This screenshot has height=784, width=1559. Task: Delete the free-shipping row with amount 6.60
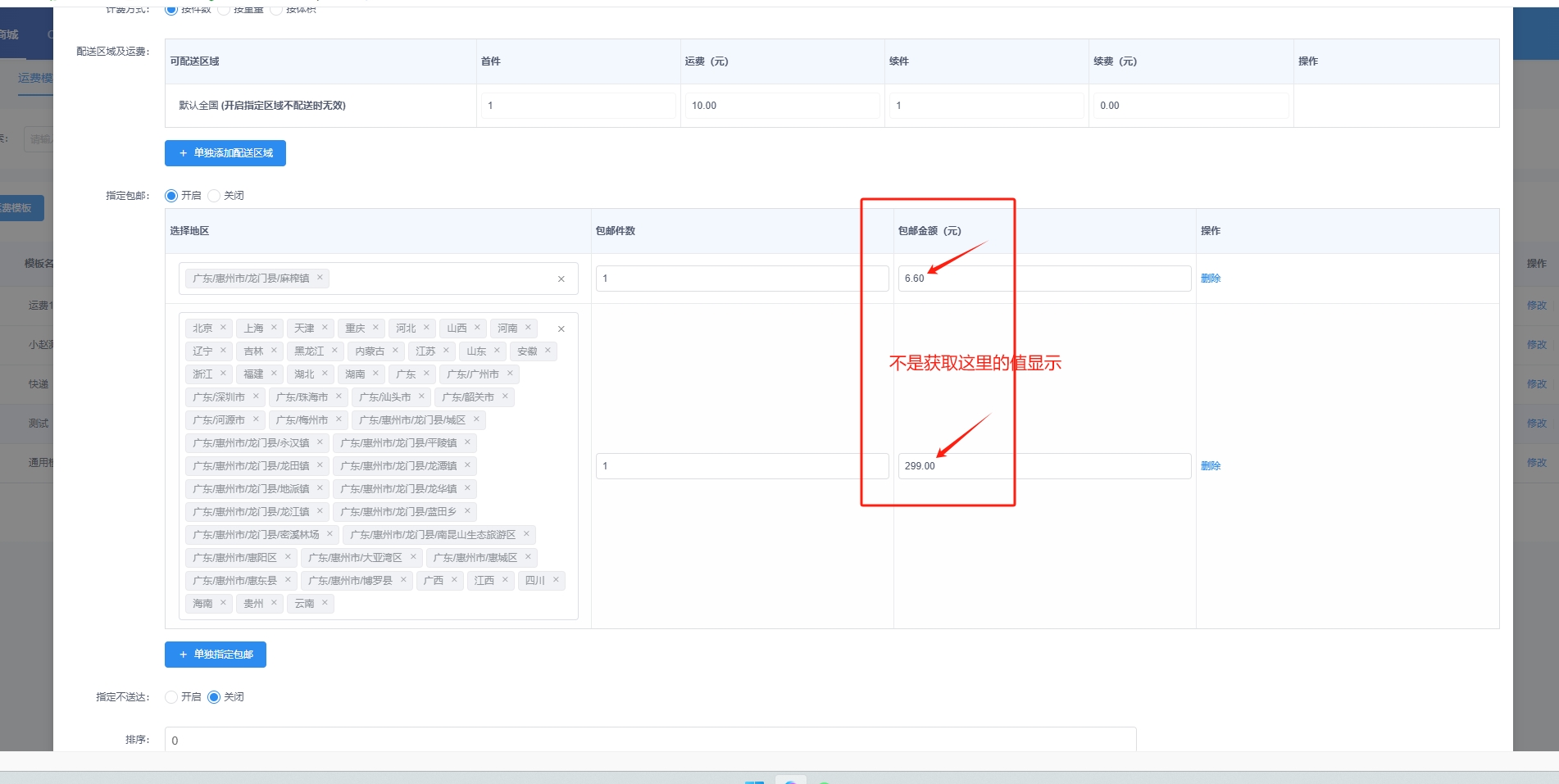[x=1211, y=279]
